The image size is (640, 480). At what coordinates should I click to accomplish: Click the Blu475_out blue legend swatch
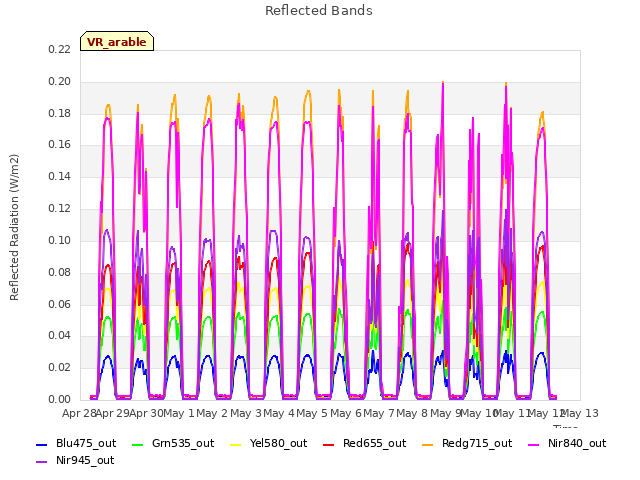[42, 444]
